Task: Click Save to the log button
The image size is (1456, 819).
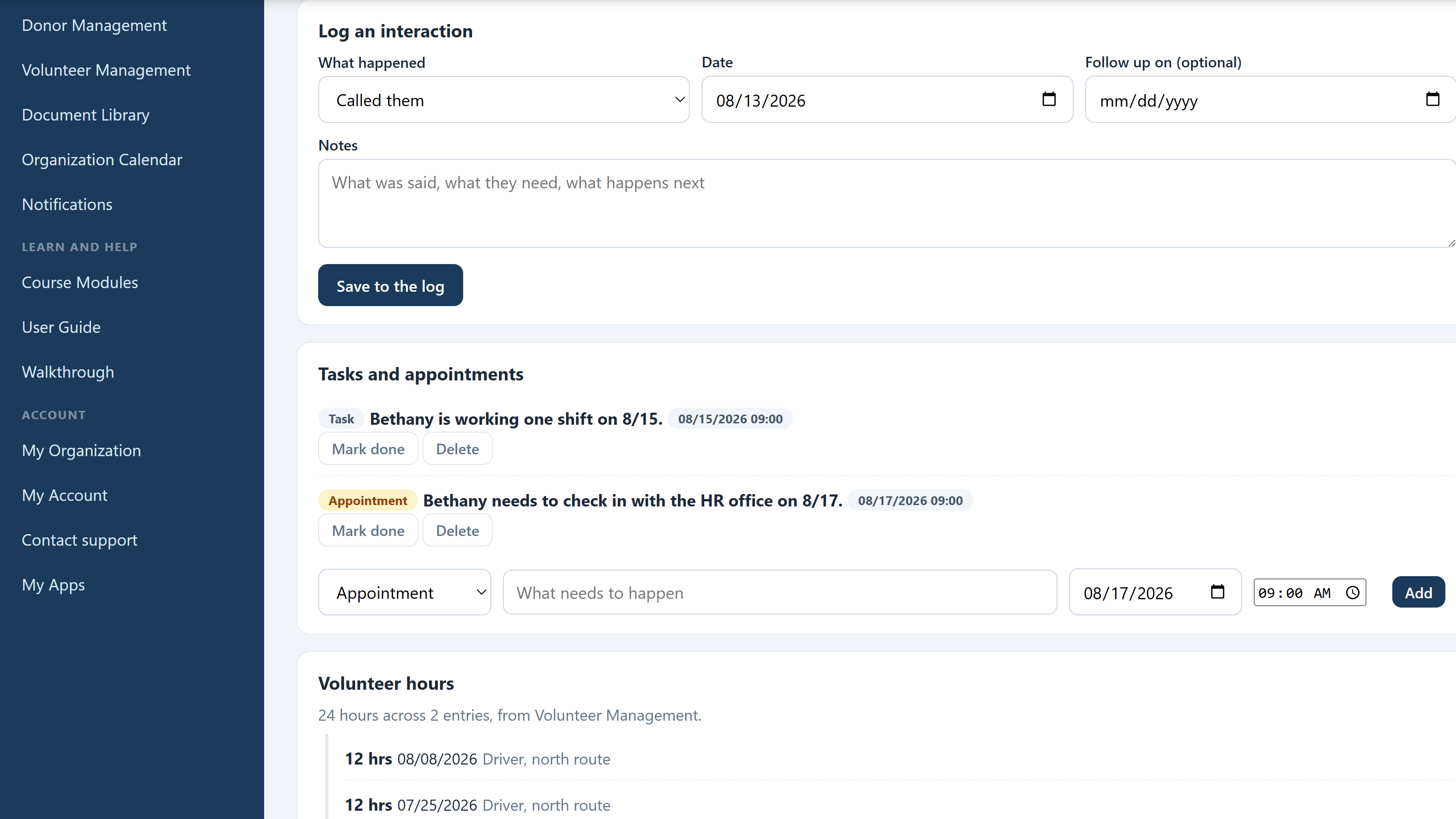Action: (391, 285)
